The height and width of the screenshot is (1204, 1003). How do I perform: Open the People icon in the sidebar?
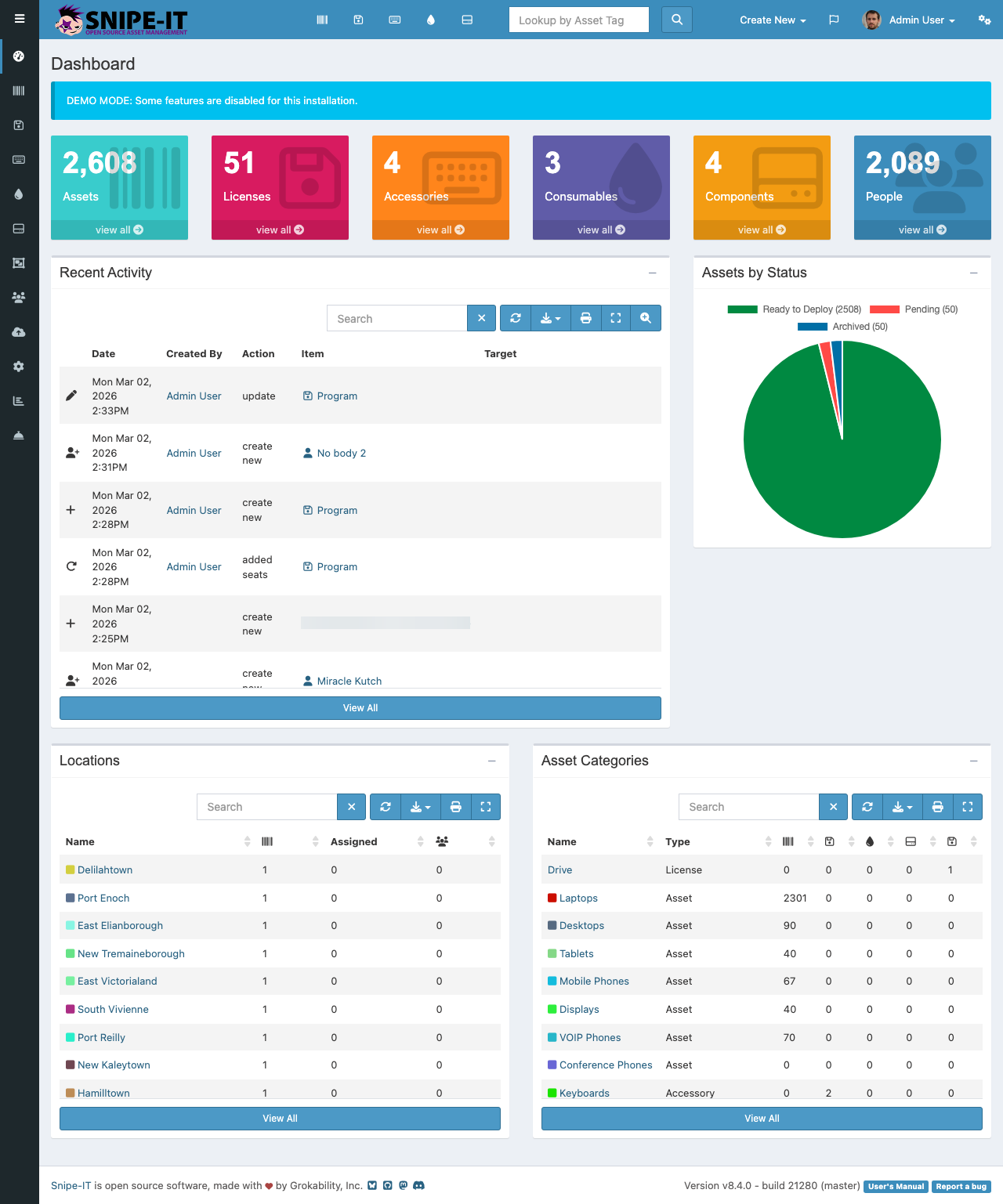click(19, 297)
